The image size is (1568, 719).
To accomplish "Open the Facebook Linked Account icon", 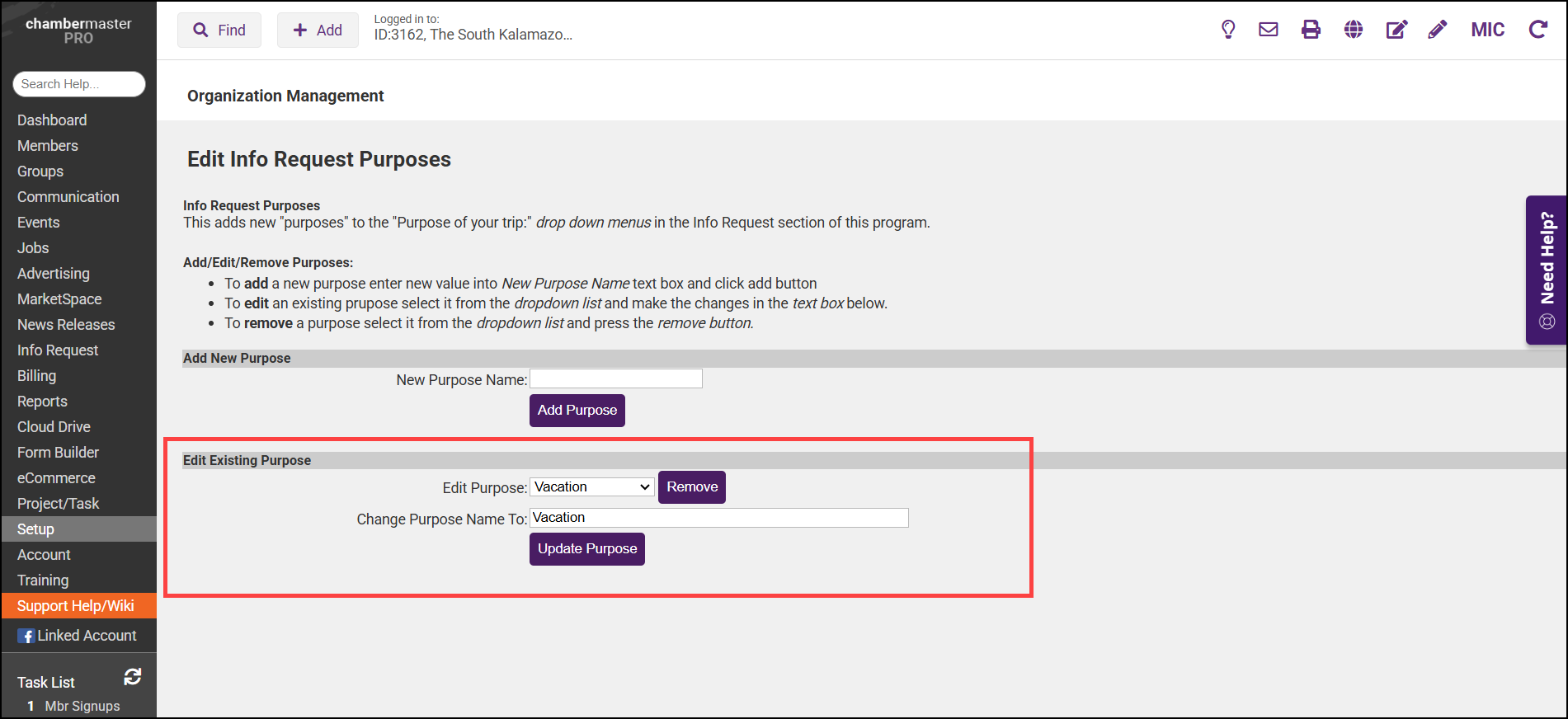I will point(26,636).
